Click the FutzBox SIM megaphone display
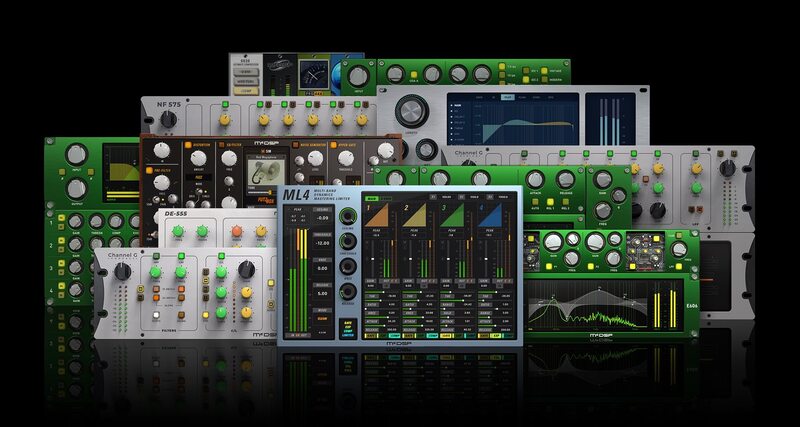The width and height of the screenshot is (800, 427). [265, 174]
